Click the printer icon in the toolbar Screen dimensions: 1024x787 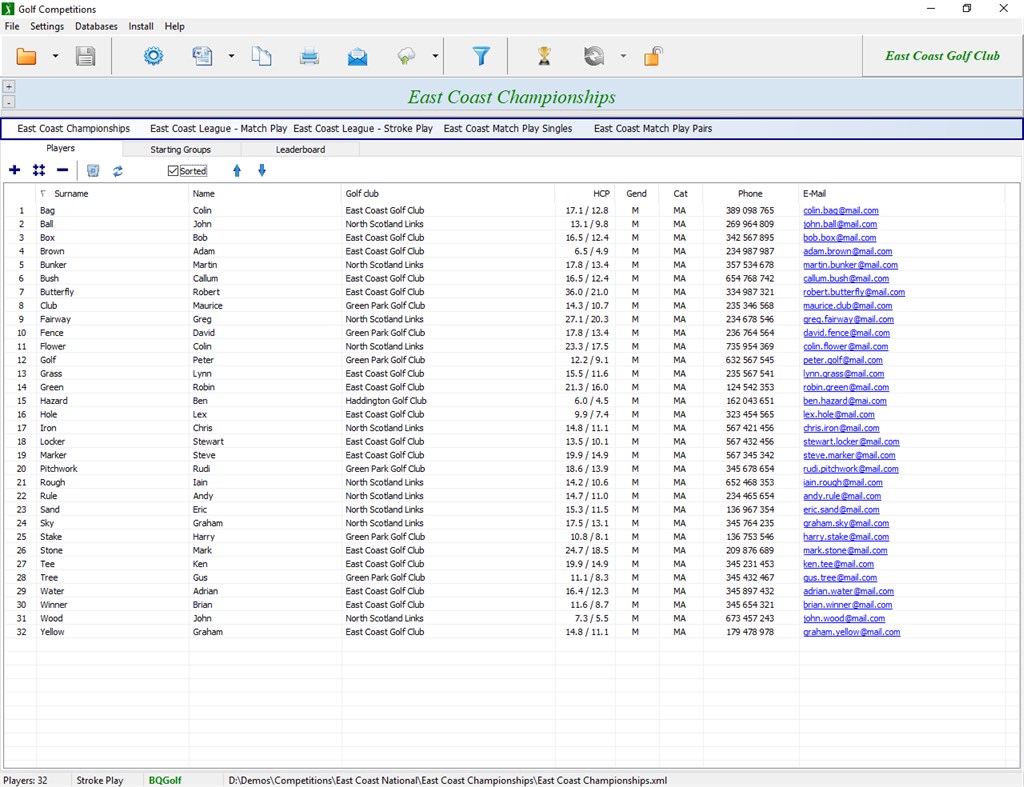[309, 56]
